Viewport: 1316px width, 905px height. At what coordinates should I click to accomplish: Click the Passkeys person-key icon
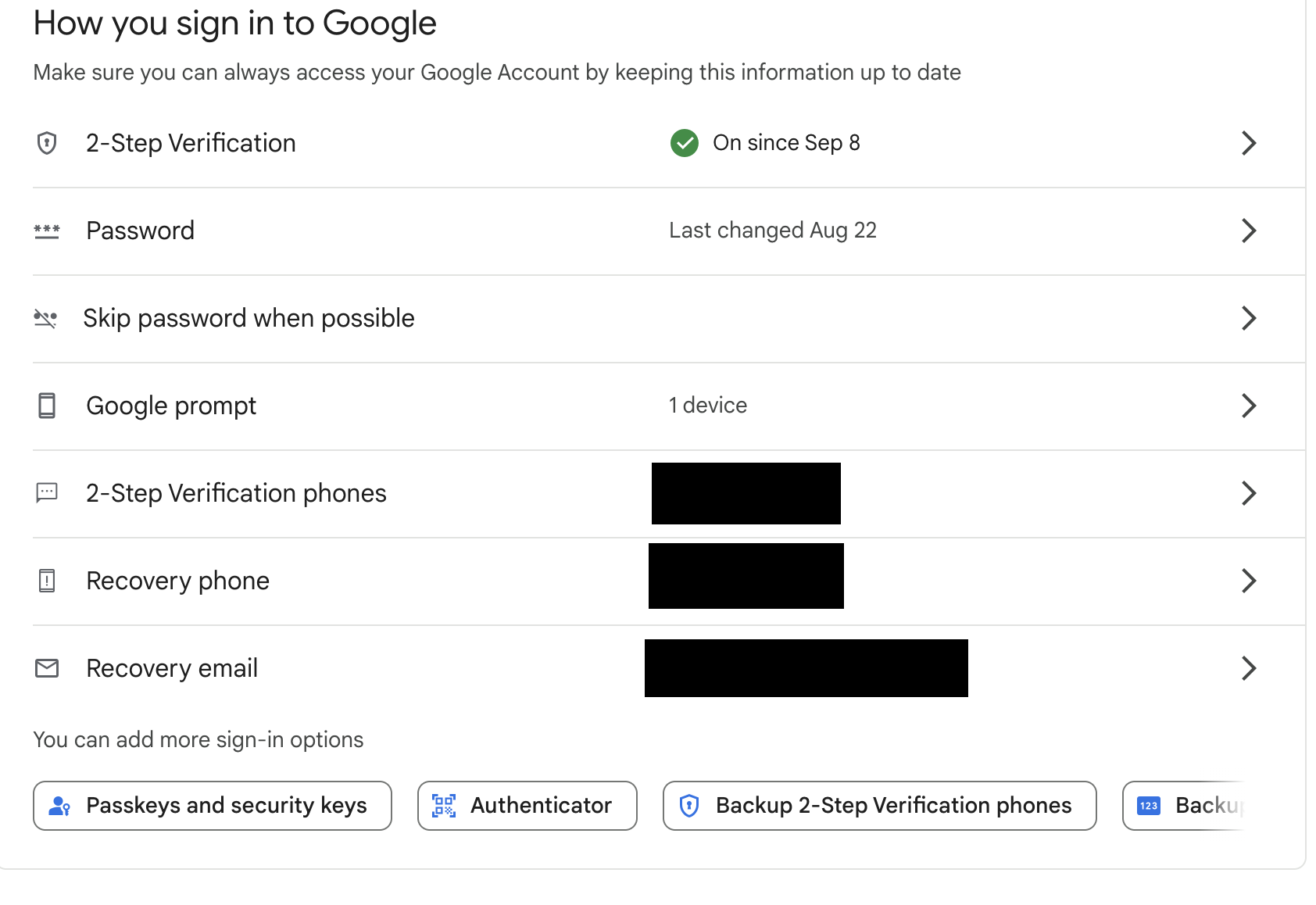click(59, 806)
